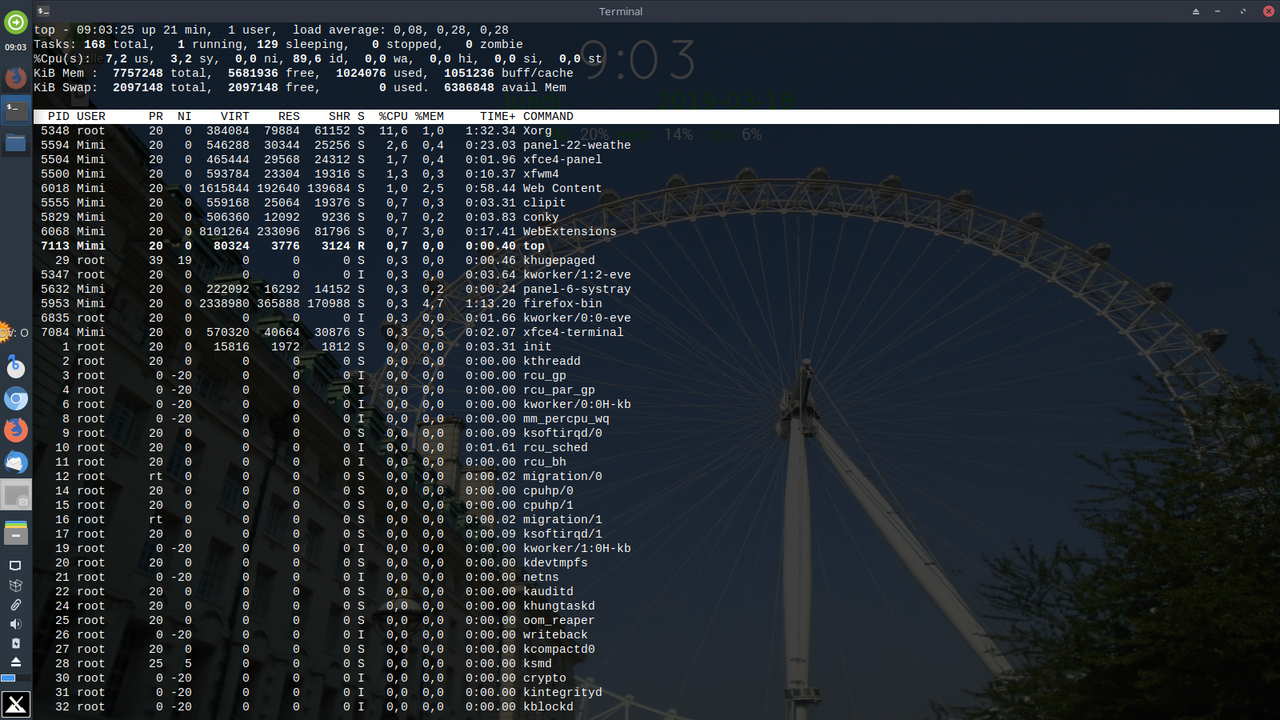Select the khugepaged process name

tap(559, 260)
